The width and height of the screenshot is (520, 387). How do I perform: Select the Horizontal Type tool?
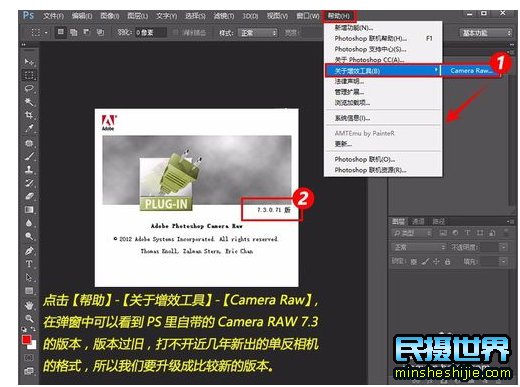click(x=29, y=264)
